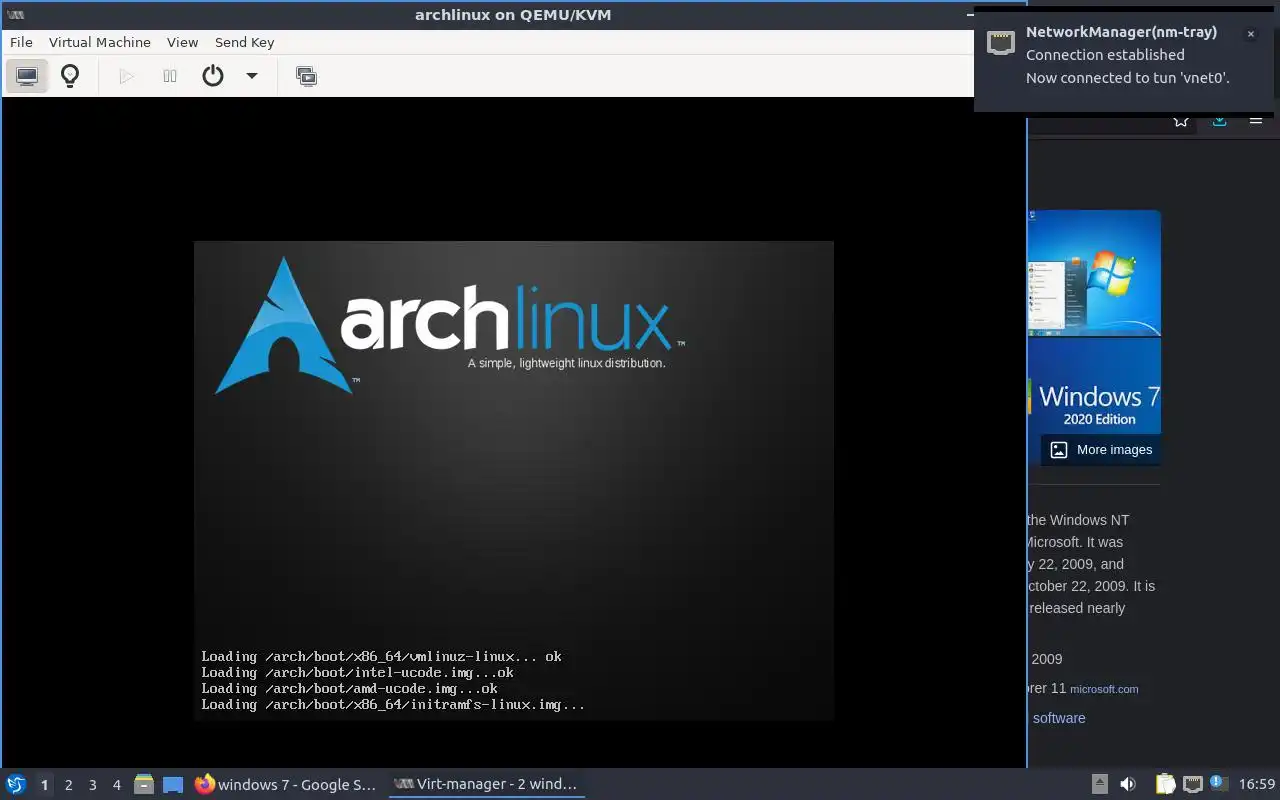1280x800 pixels.
Task: Follow the microsoft.com link
Action: click(1104, 689)
